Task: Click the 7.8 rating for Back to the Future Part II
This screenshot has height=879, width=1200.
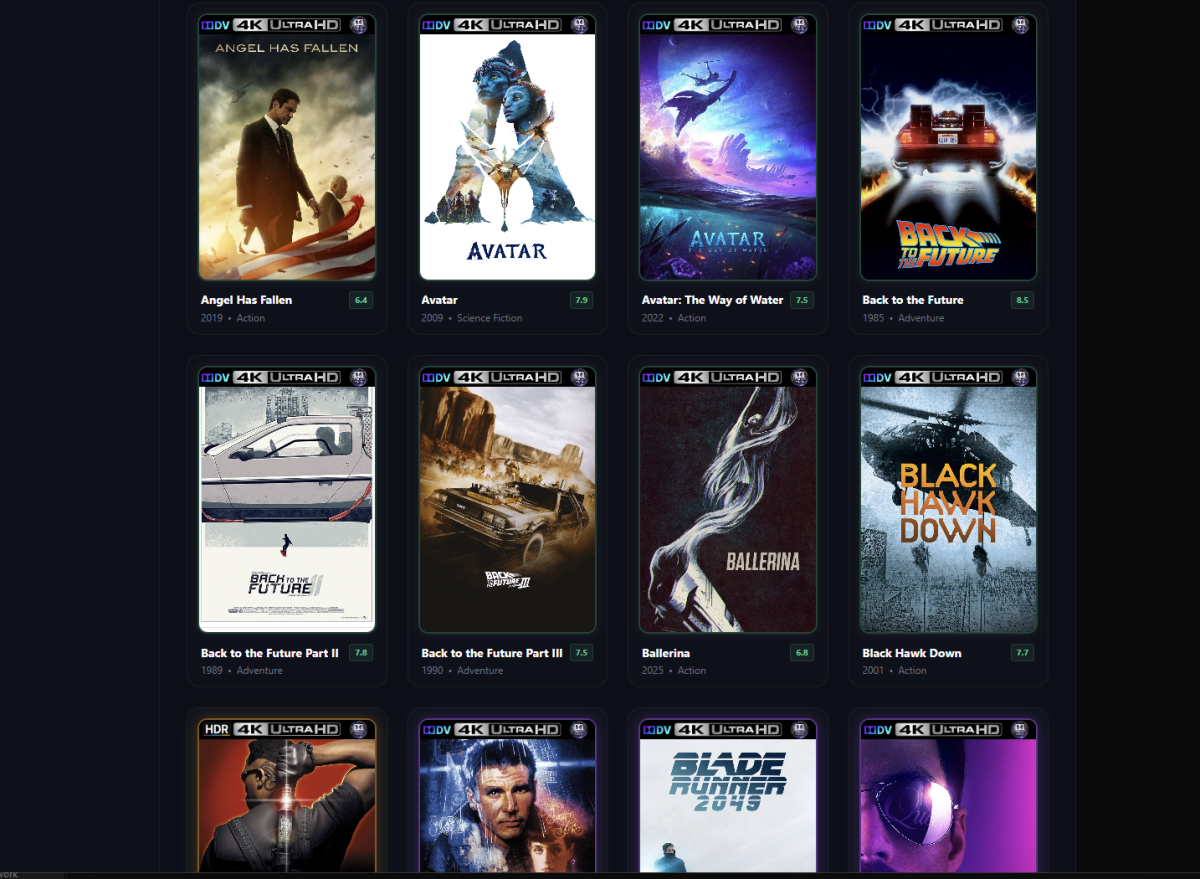Action: [x=361, y=653]
